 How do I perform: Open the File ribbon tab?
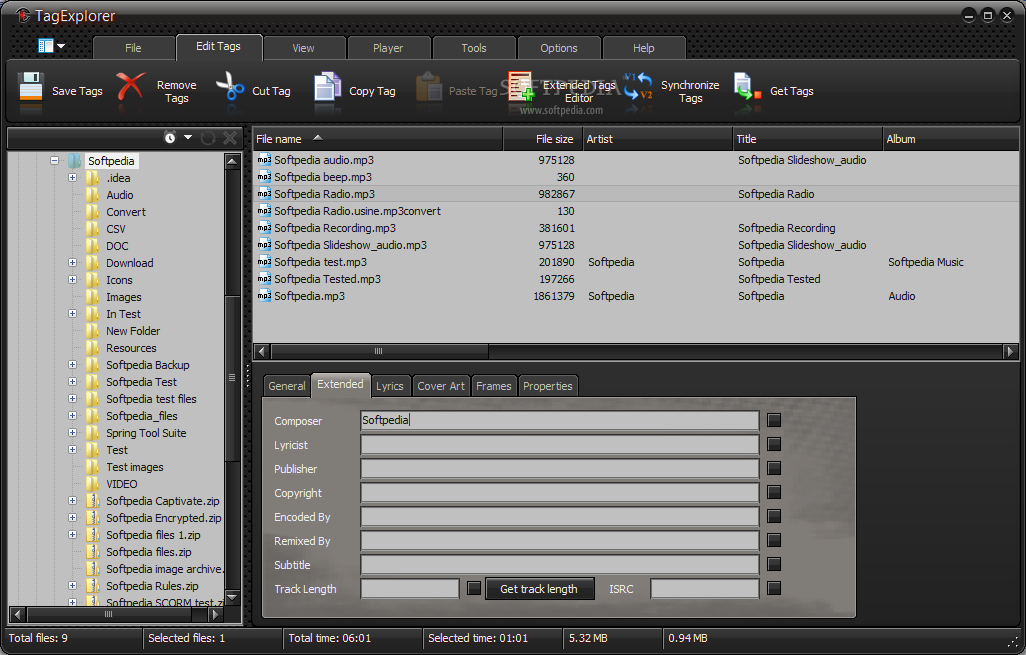(133, 48)
